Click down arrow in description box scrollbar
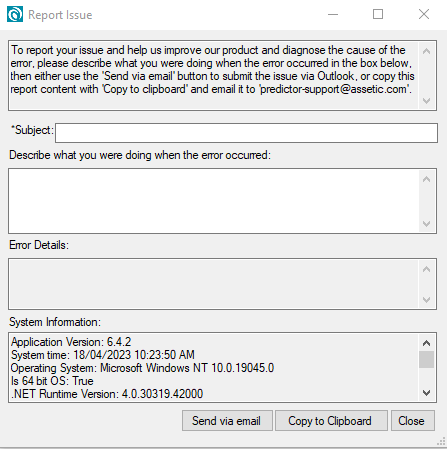 tap(426, 224)
